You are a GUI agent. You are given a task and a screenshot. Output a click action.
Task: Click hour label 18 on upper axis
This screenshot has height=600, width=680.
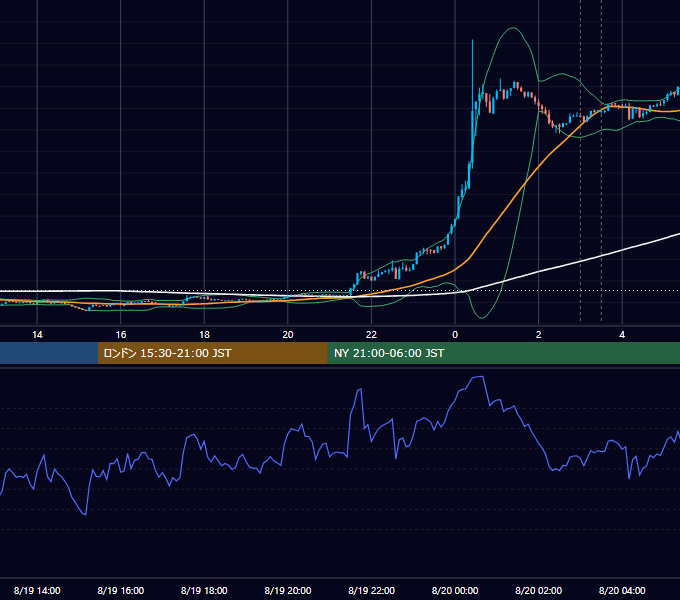[204, 335]
